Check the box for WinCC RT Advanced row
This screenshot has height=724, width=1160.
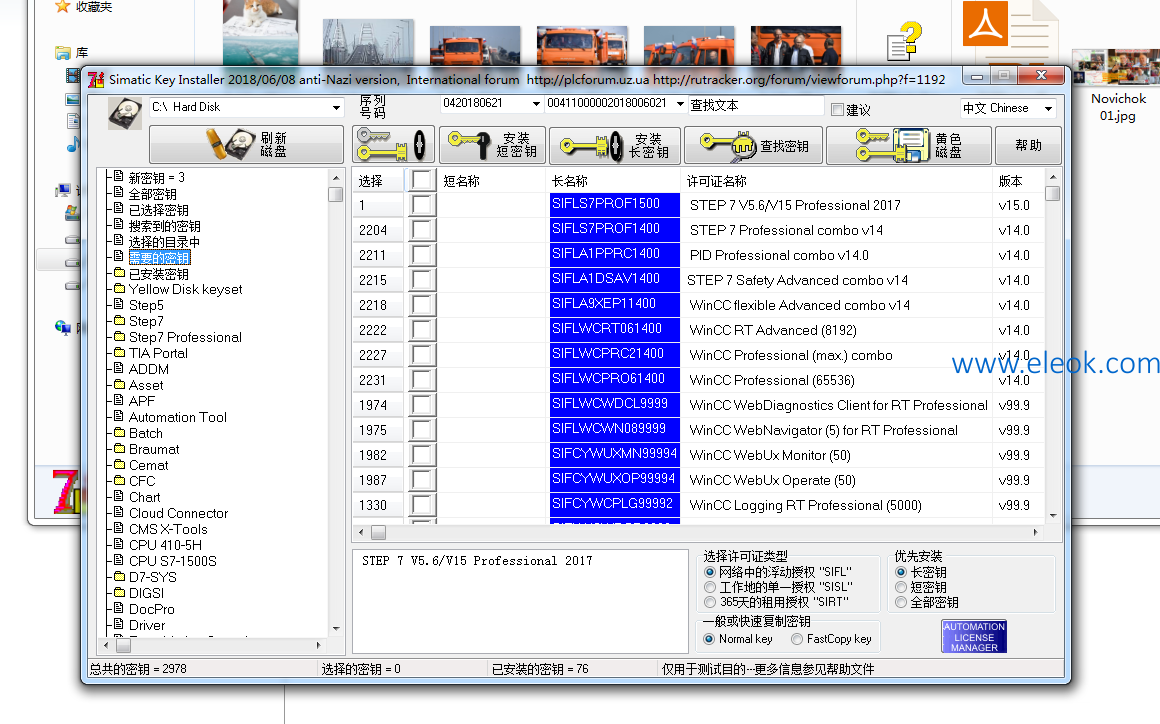(422, 330)
